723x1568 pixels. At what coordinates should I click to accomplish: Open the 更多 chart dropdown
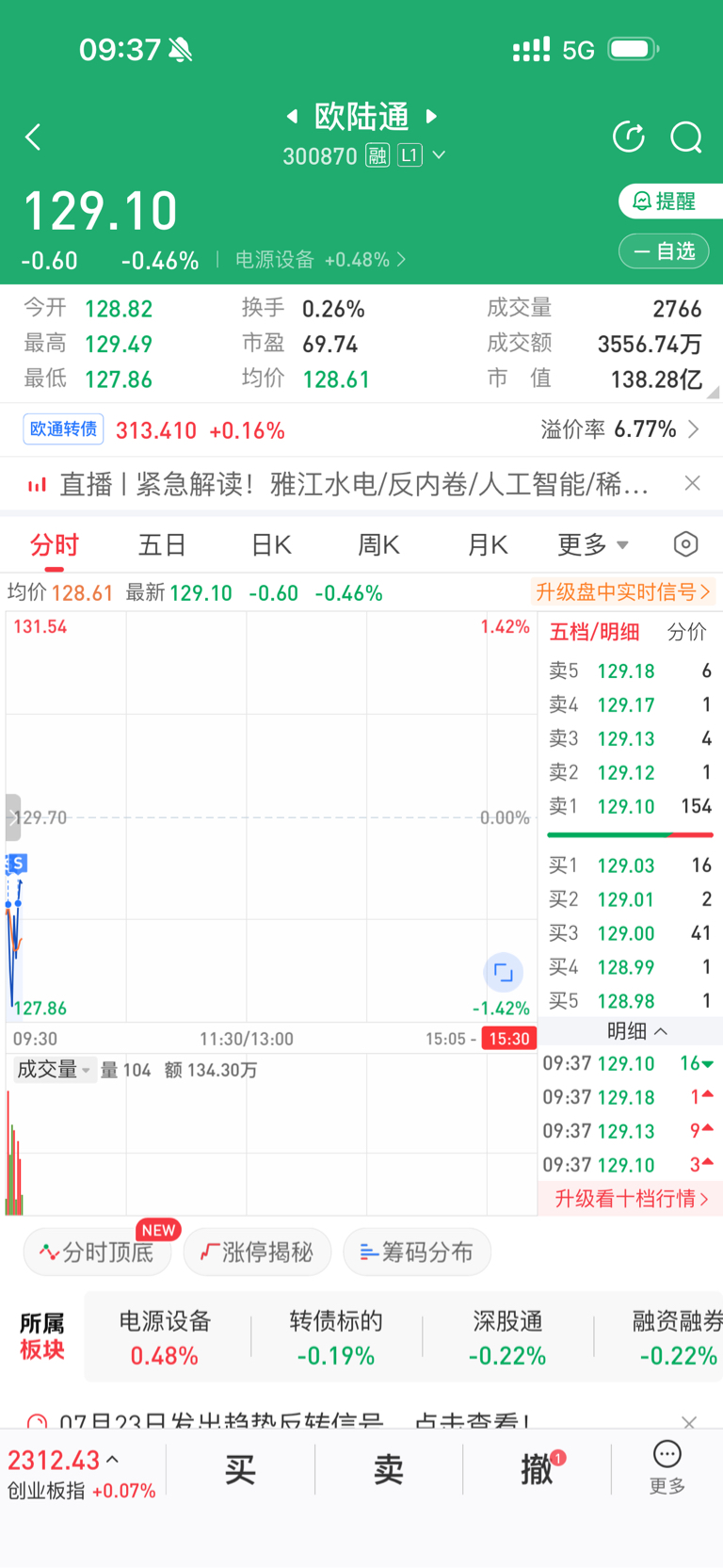click(593, 545)
